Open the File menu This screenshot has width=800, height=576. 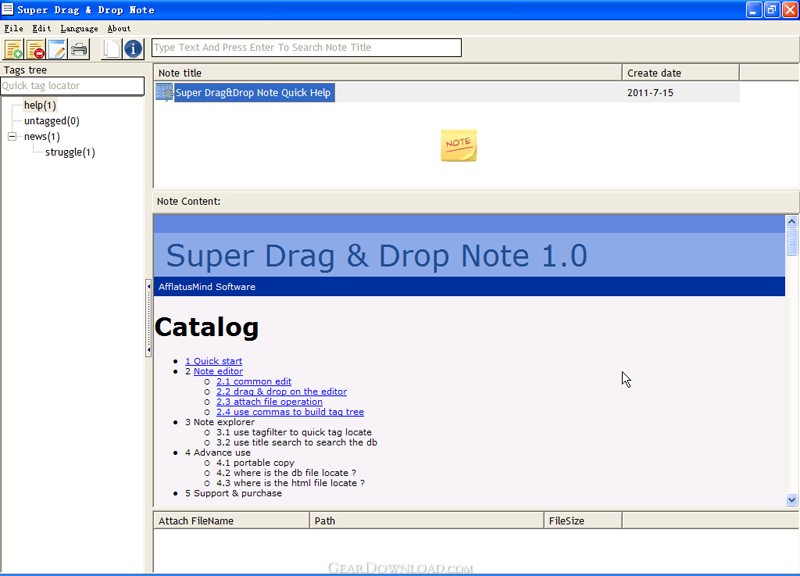[13, 29]
